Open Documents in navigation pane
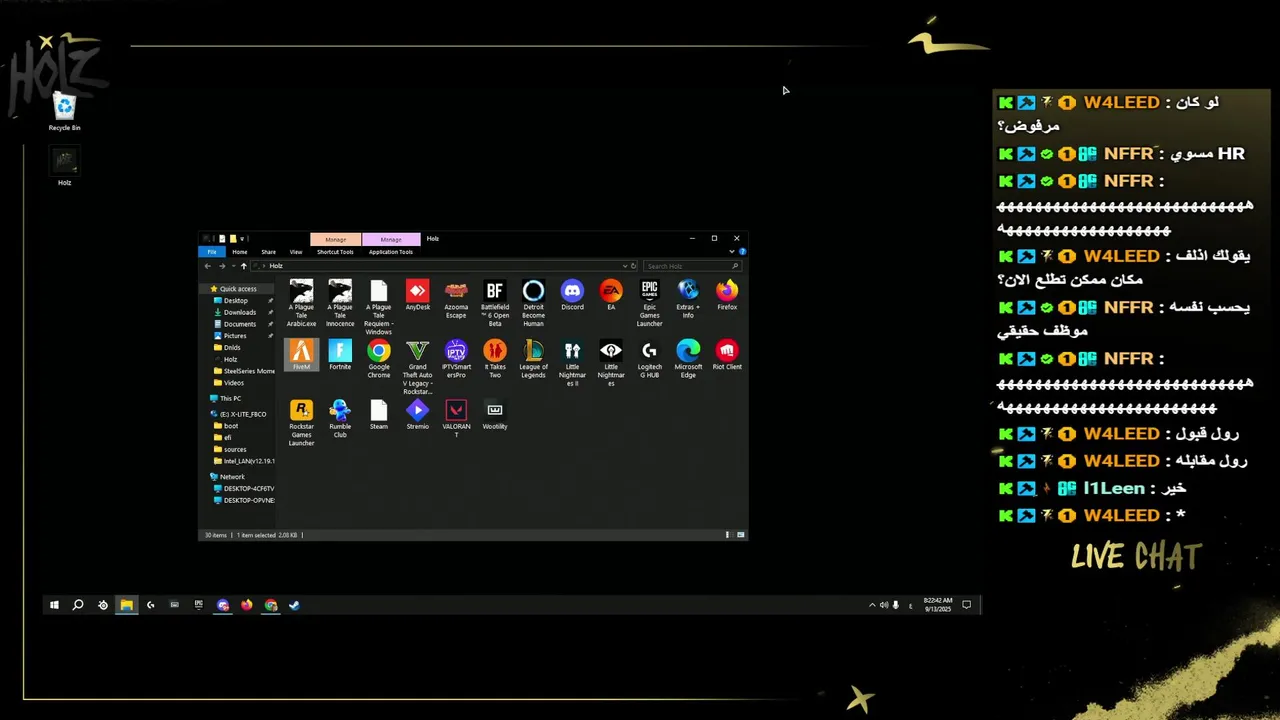 239,324
